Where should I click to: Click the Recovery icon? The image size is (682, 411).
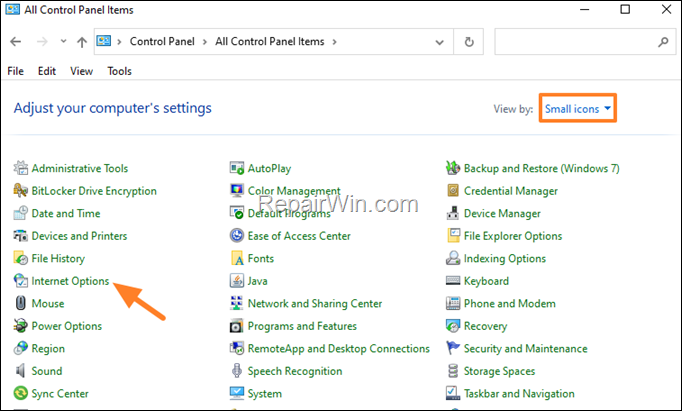[453, 326]
